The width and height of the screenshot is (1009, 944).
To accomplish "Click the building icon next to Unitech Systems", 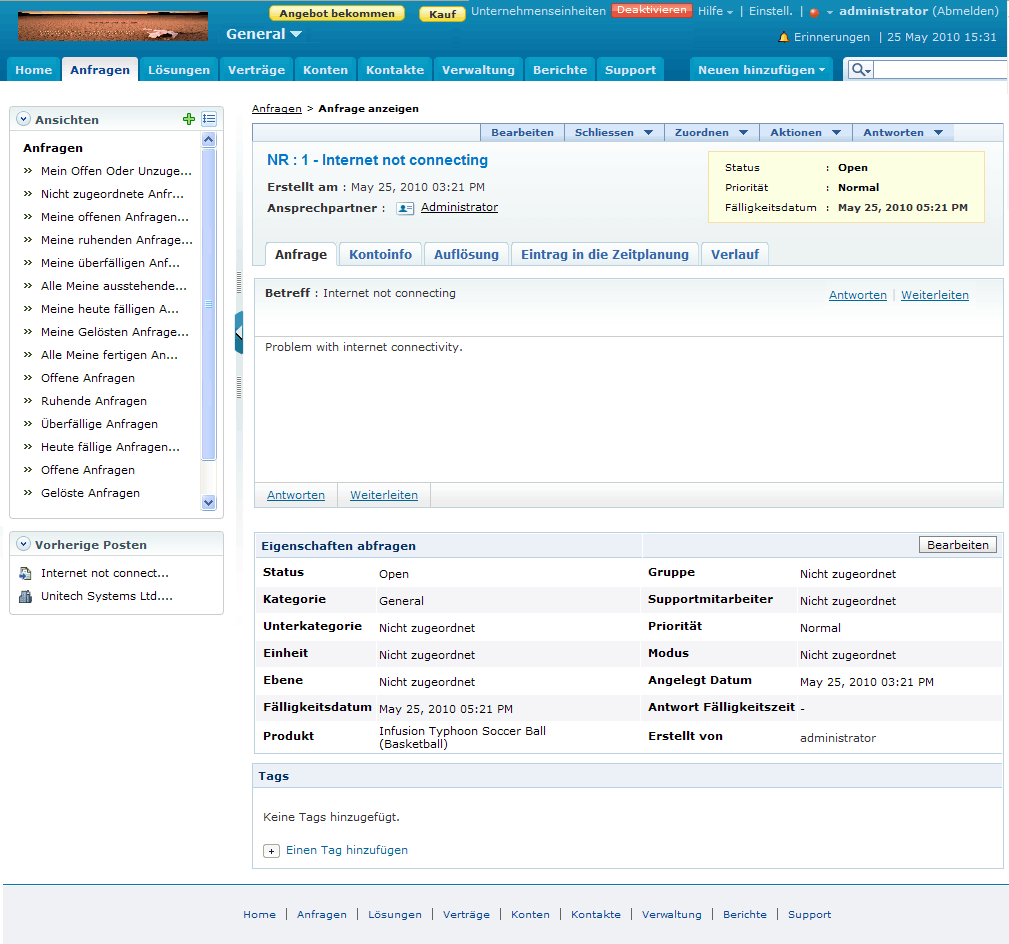I will [26, 596].
